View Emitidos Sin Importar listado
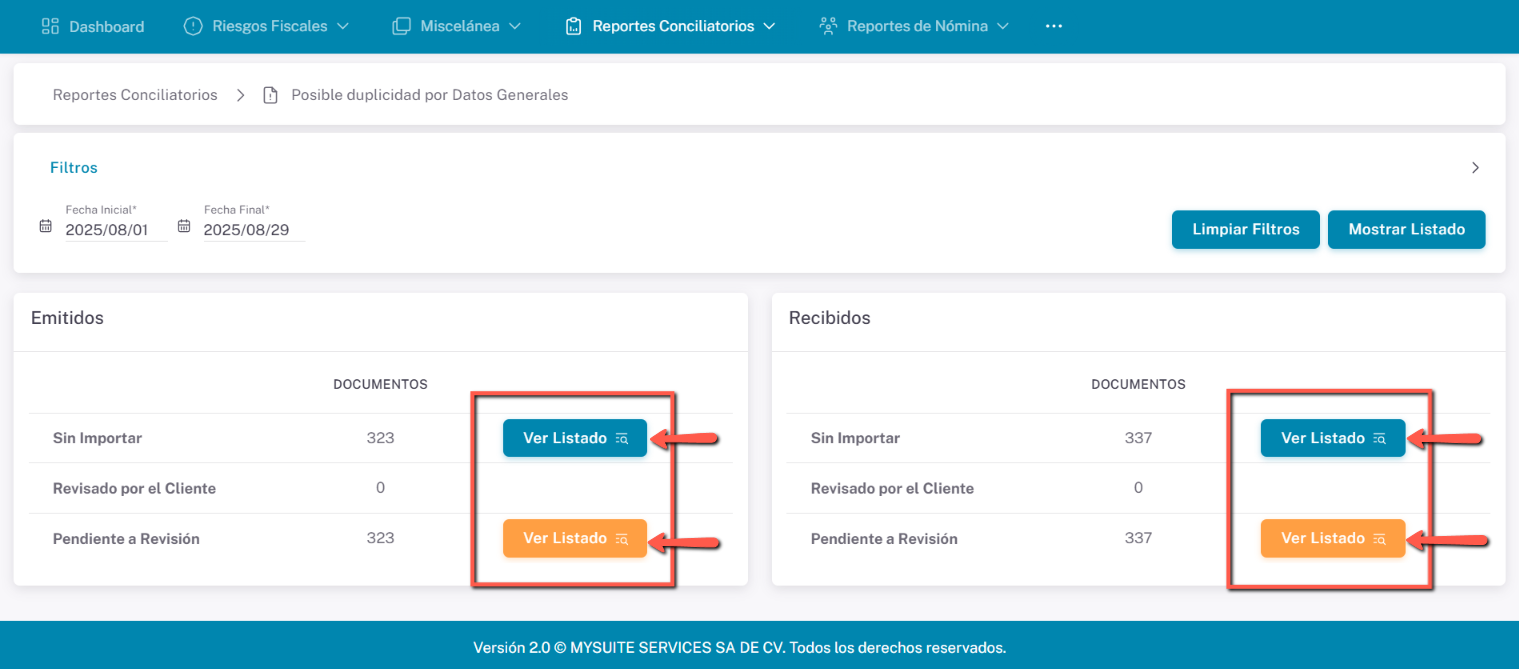This screenshot has height=669, width=1519. click(574, 438)
